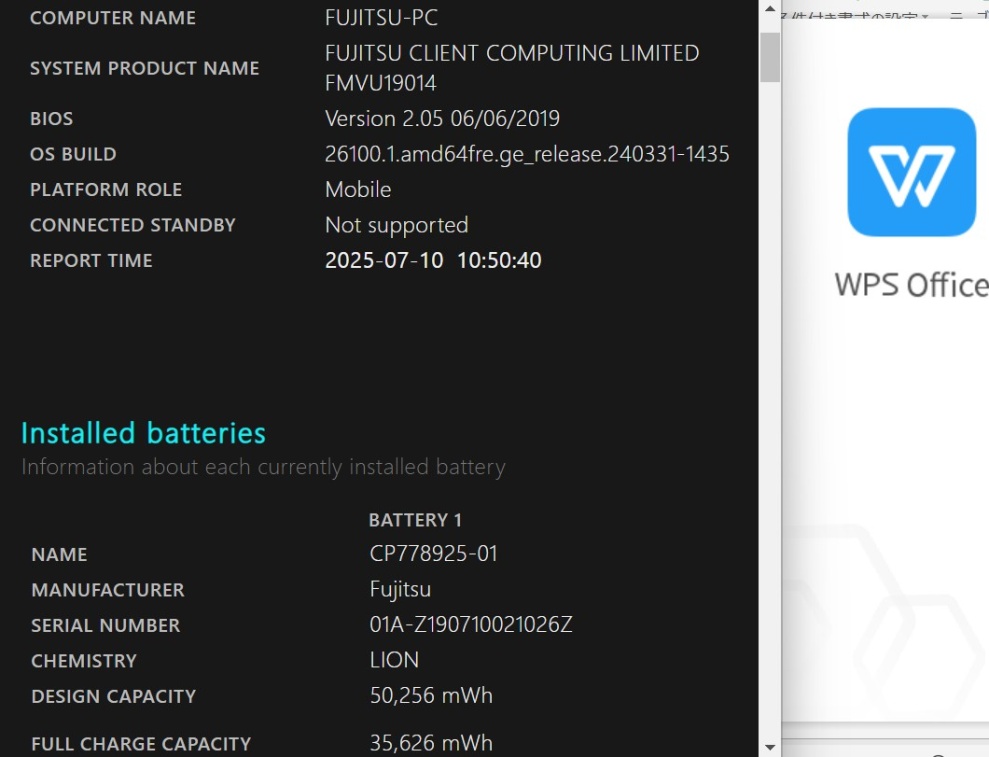The height and width of the screenshot is (757, 989).
Task: Click the FULL CHARGE CAPACITY value
Action: coord(431,743)
